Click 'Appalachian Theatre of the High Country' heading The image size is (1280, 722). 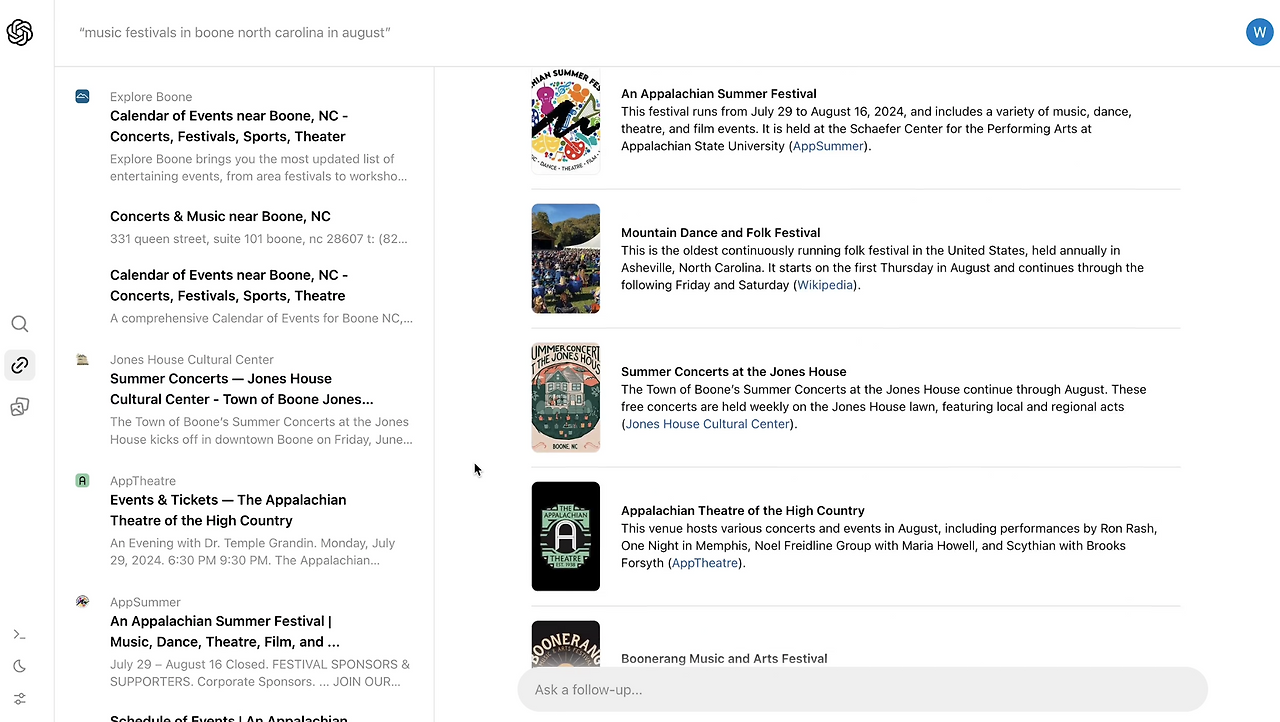pyautogui.click(x=743, y=511)
